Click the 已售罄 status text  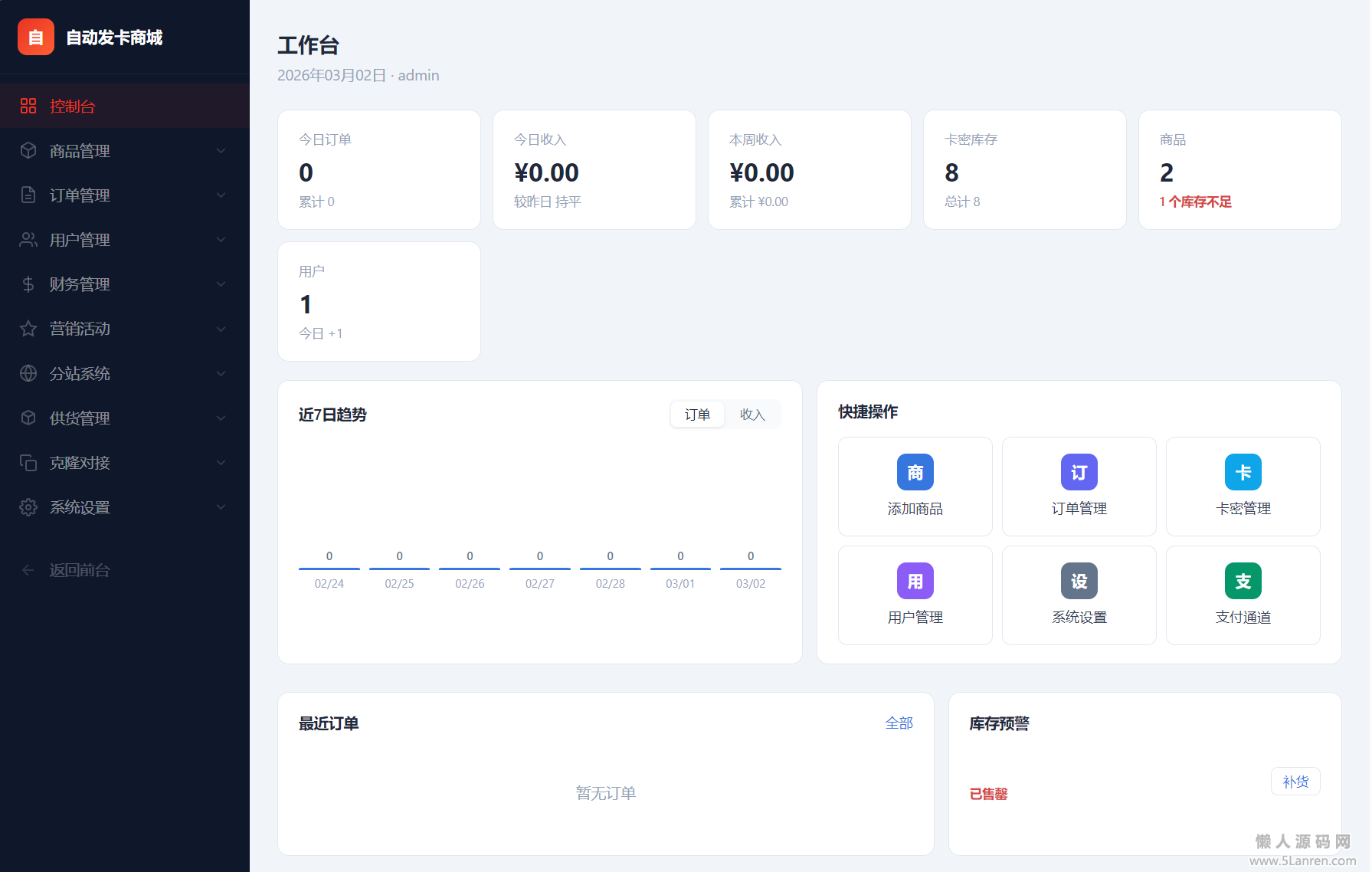(x=989, y=795)
